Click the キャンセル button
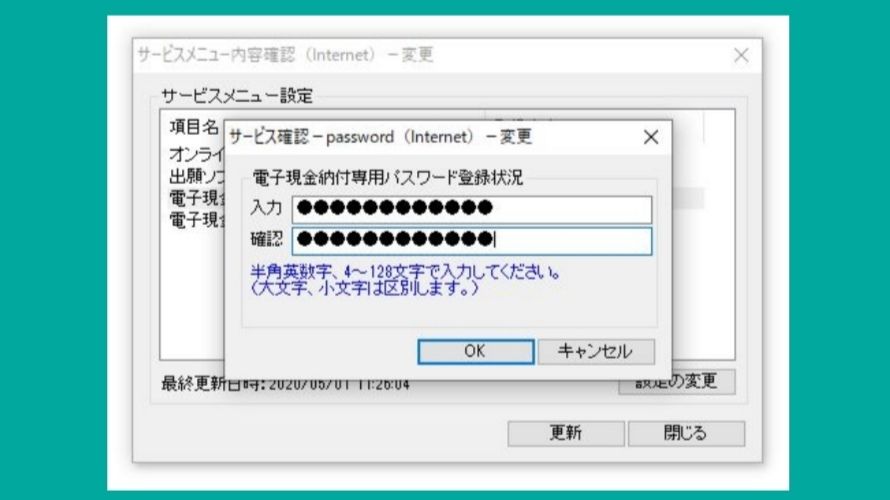 click(596, 351)
